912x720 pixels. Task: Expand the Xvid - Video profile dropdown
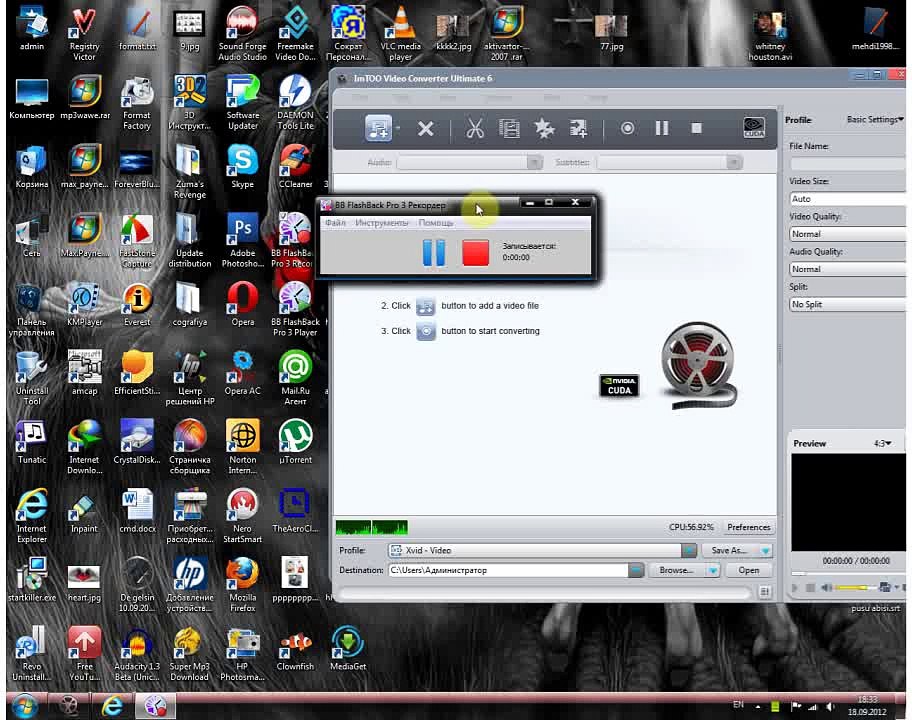pos(689,550)
